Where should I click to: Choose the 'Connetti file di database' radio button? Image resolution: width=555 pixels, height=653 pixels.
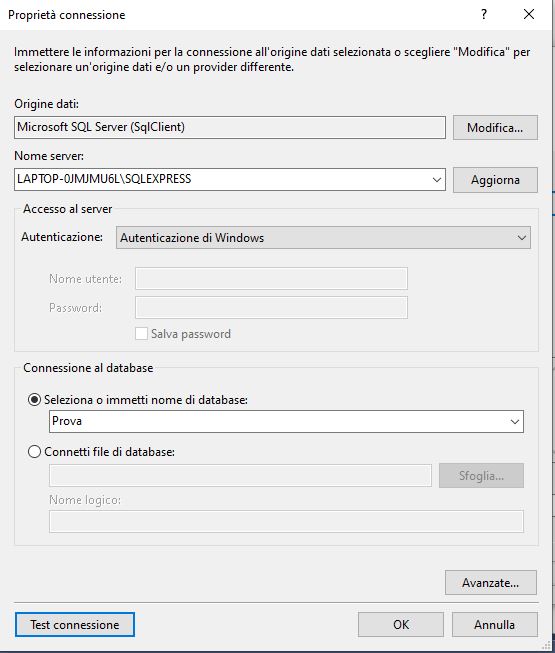(x=34, y=452)
